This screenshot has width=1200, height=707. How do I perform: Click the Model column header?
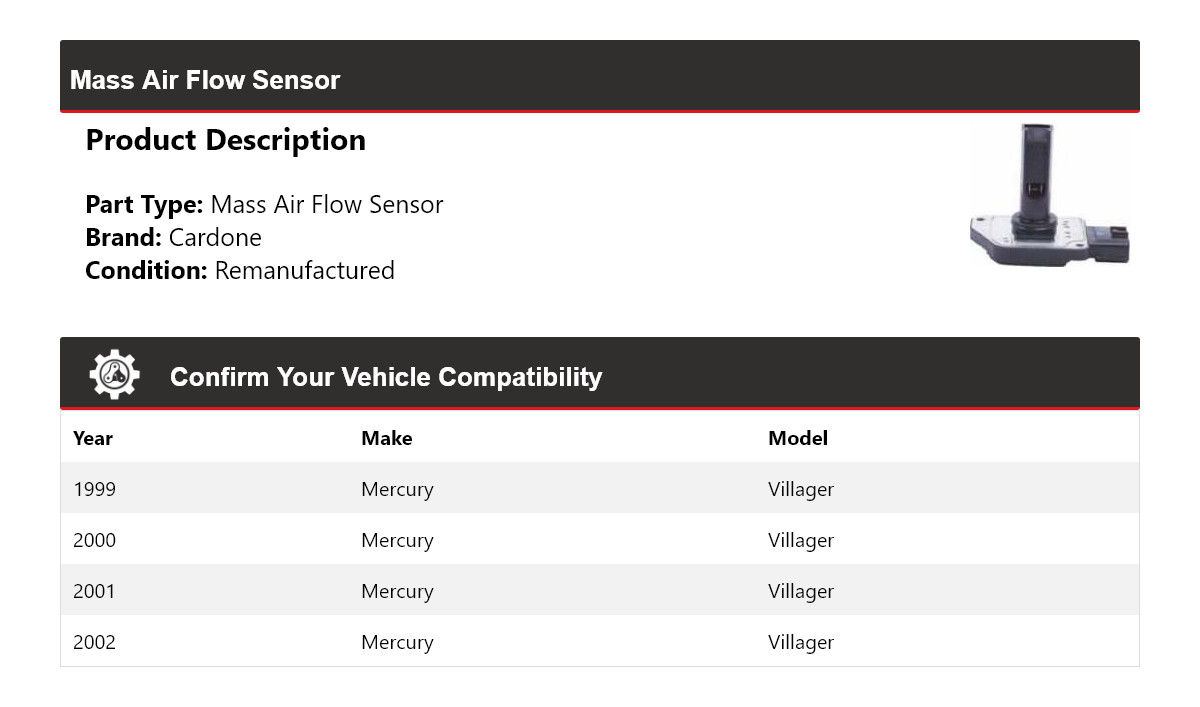(797, 438)
